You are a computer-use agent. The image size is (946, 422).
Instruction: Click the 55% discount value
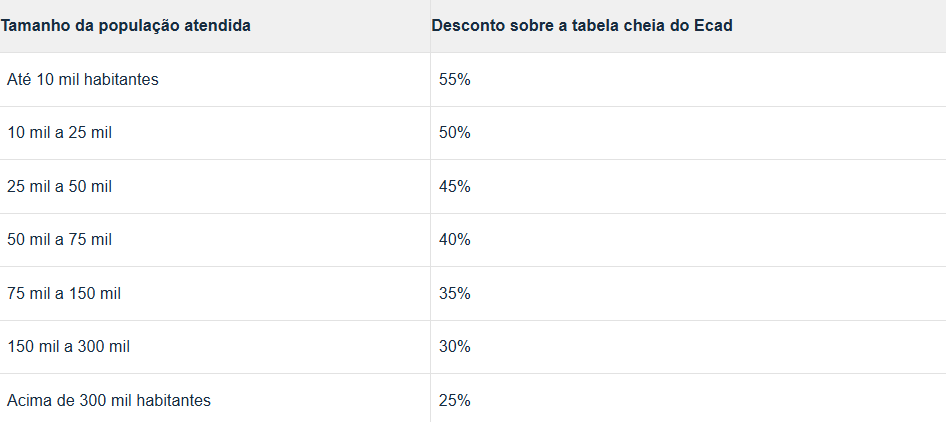(455, 79)
